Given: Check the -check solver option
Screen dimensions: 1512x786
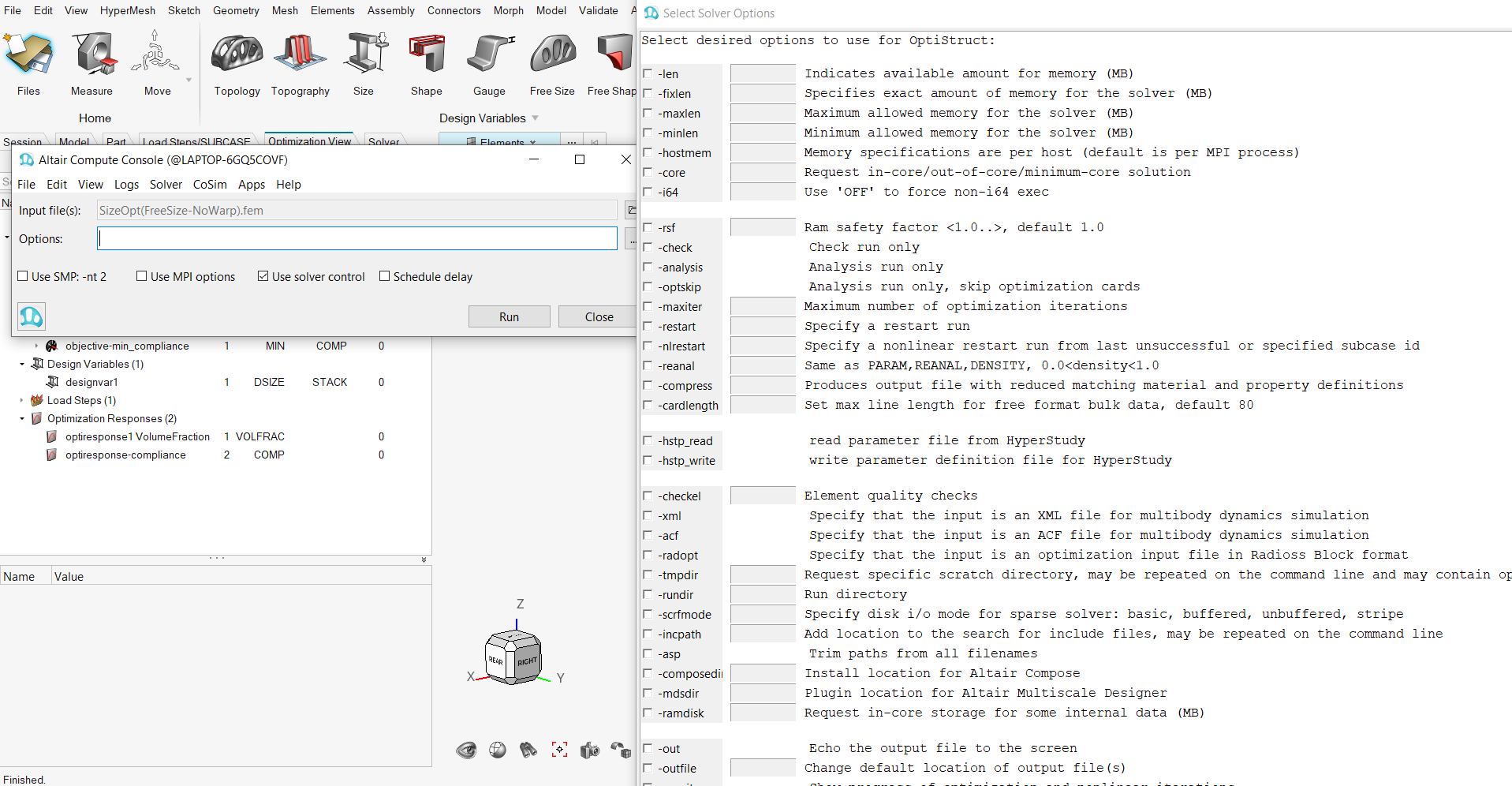Looking at the screenshot, I should pyautogui.click(x=648, y=247).
